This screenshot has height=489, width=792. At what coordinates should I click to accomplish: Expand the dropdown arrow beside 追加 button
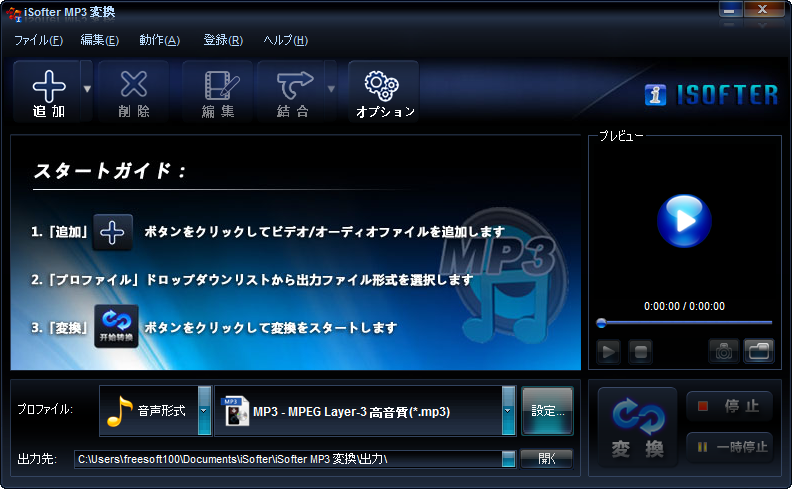87,89
